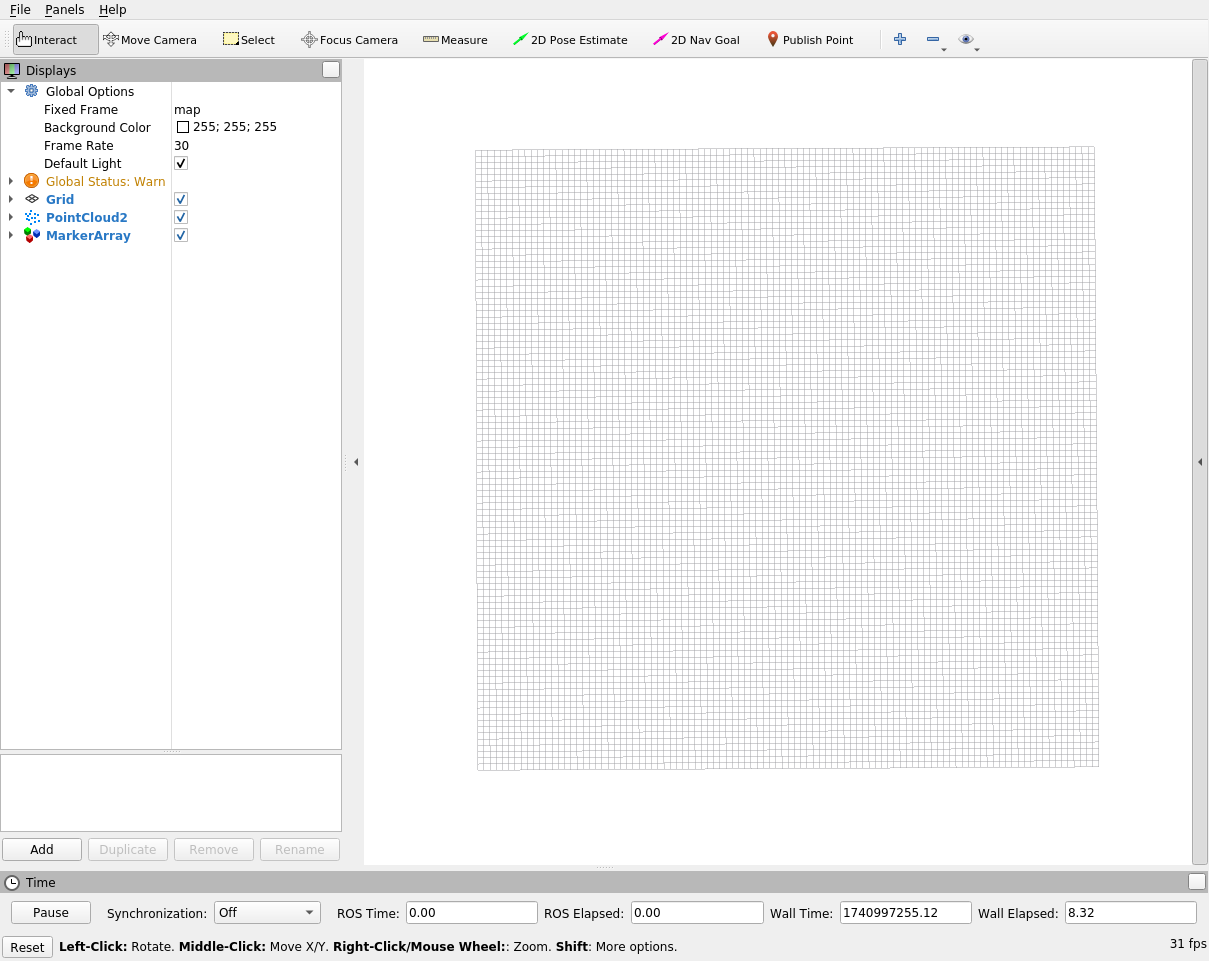Open the Help menu

[x=113, y=9]
